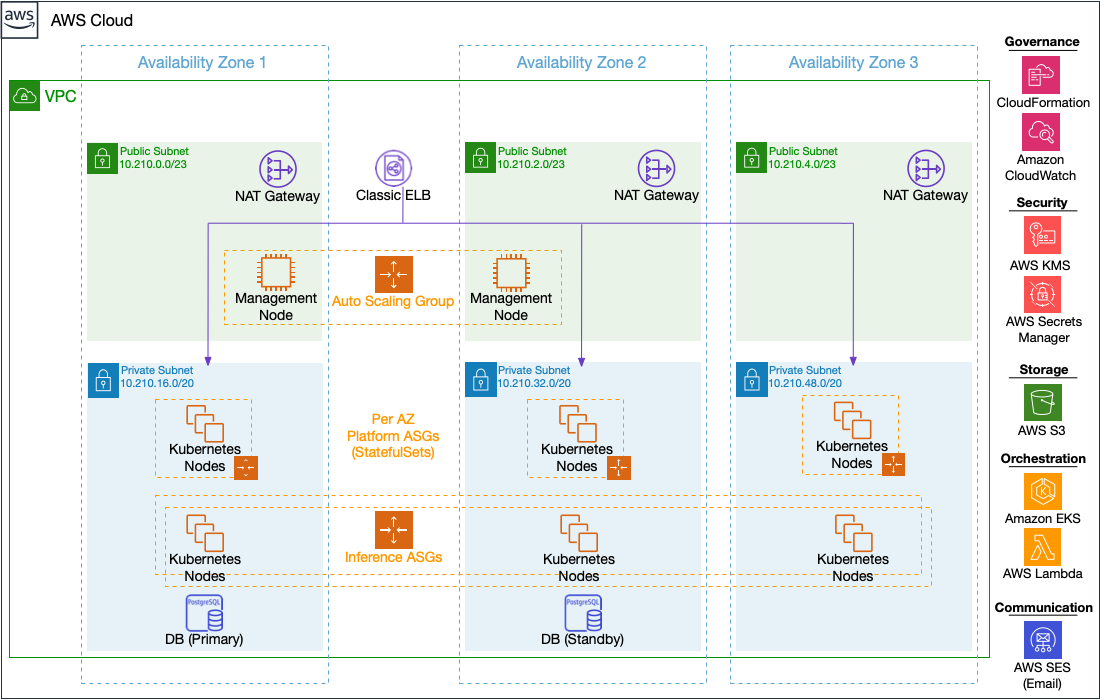Click the AWS SES email icon
Viewport: 1100px width, 700px height.
(1042, 640)
